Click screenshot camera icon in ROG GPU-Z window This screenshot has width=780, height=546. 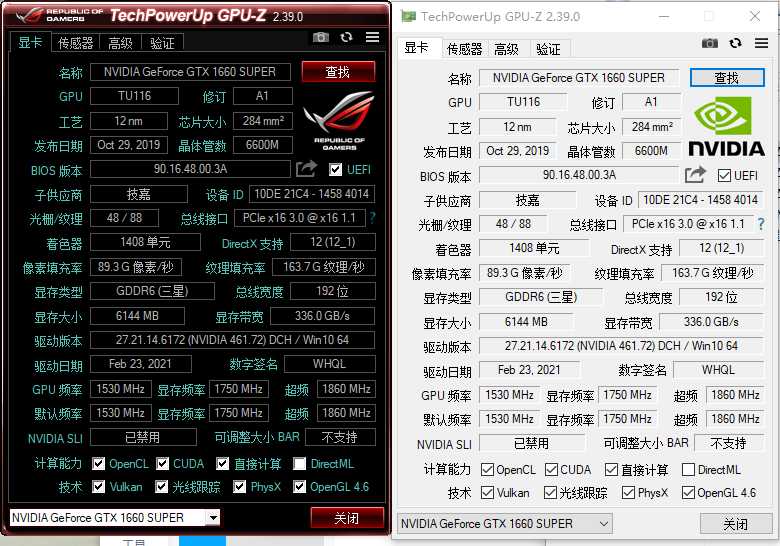point(321,37)
